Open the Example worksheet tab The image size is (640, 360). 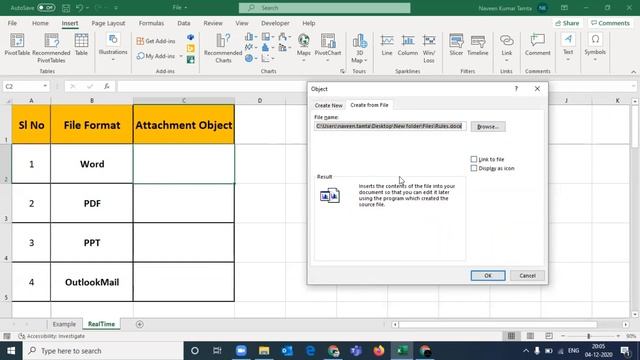click(64, 324)
